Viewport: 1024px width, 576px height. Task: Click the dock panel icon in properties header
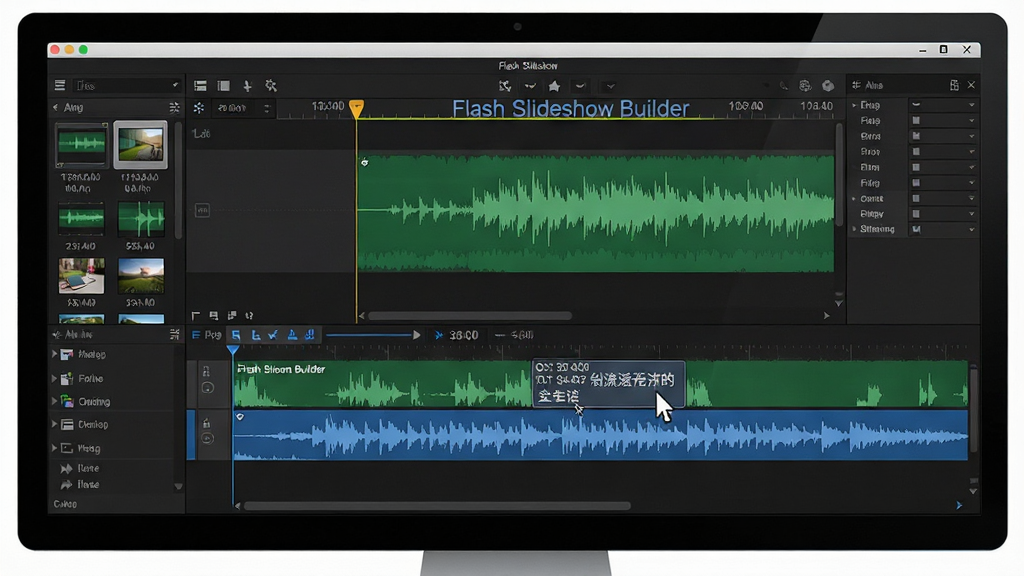click(x=954, y=86)
